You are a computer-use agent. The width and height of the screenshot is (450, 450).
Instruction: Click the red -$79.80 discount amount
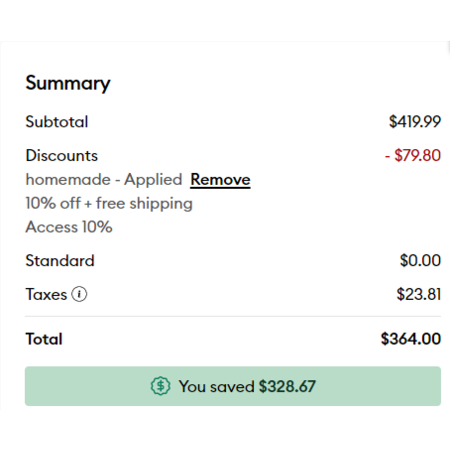pyautogui.click(x=413, y=155)
